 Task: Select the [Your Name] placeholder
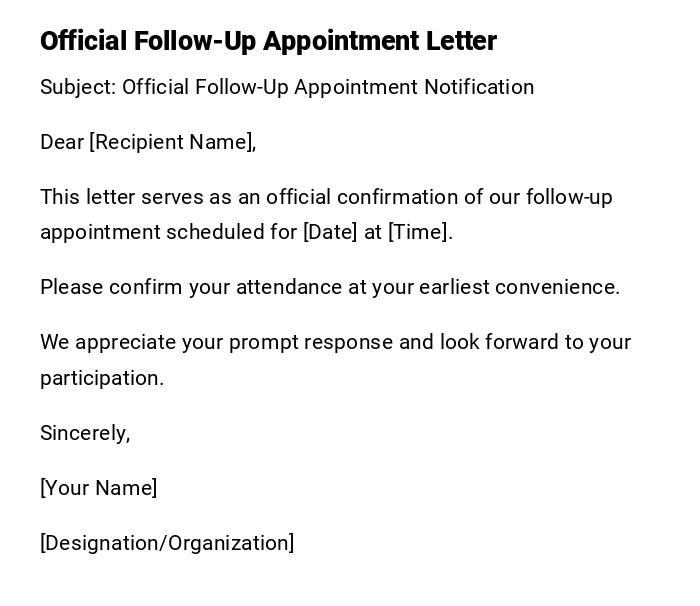click(98, 488)
